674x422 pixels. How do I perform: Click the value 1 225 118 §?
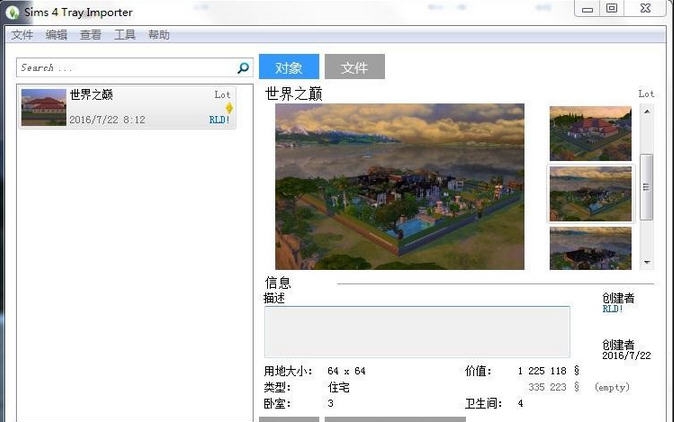[548, 370]
